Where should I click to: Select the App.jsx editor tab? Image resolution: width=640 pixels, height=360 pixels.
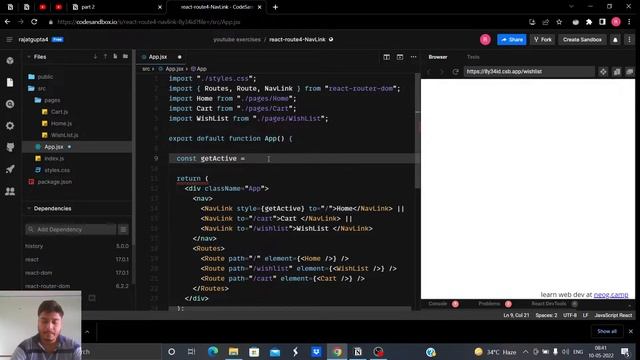click(158, 57)
